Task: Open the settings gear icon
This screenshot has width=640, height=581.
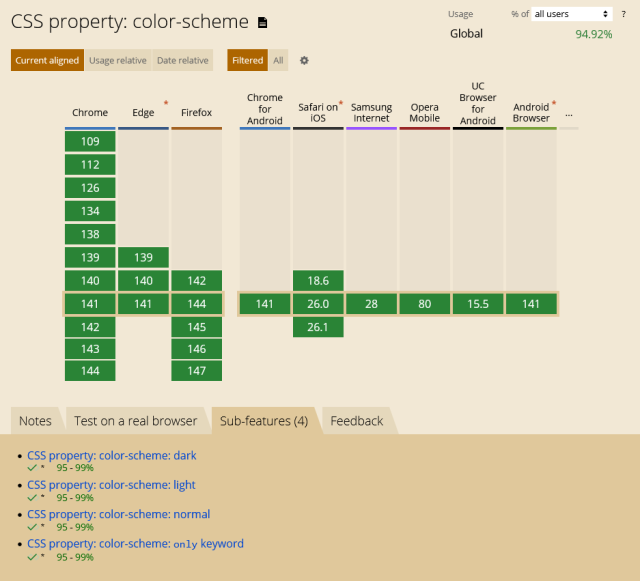Action: (304, 60)
